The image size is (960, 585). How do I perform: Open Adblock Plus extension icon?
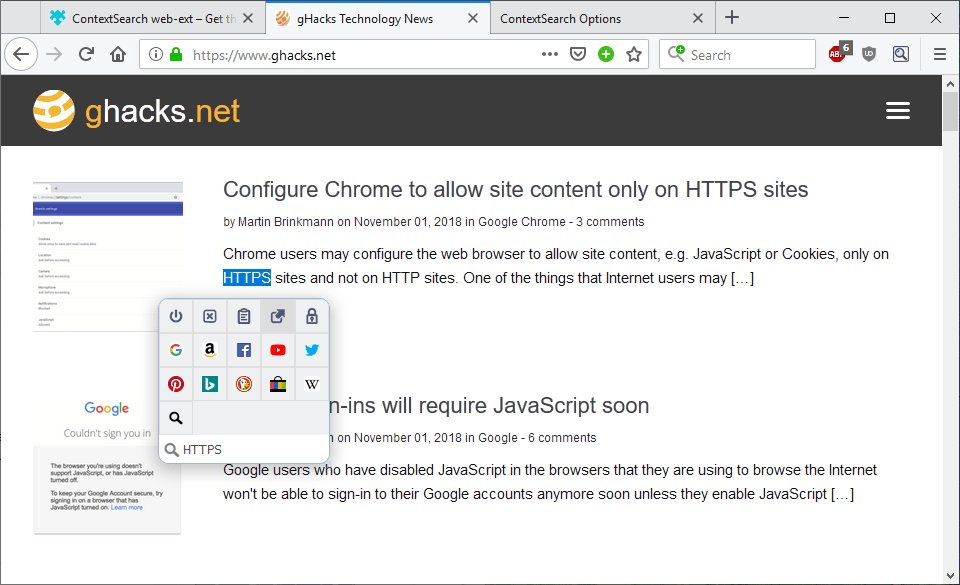(x=839, y=52)
